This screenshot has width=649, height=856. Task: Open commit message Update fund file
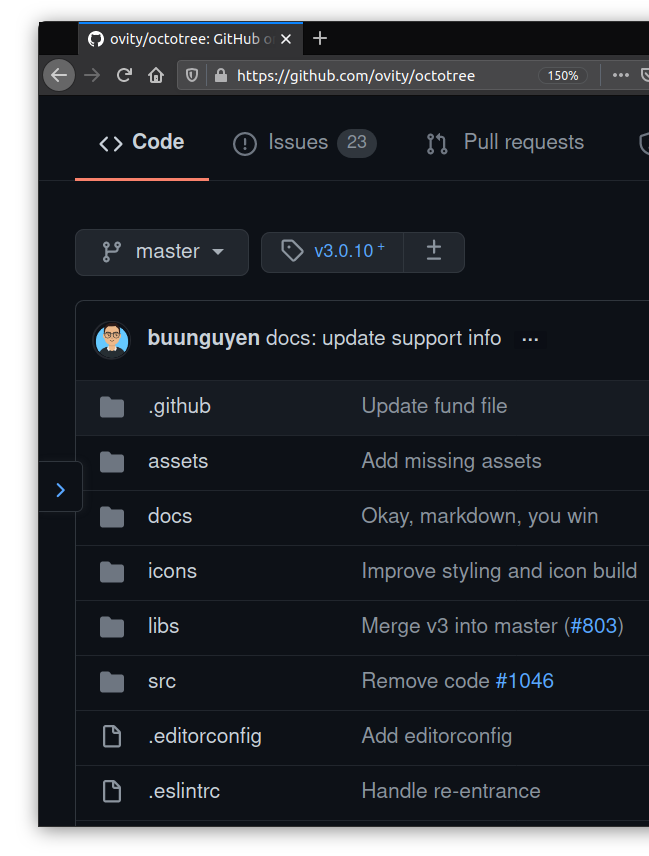(434, 406)
